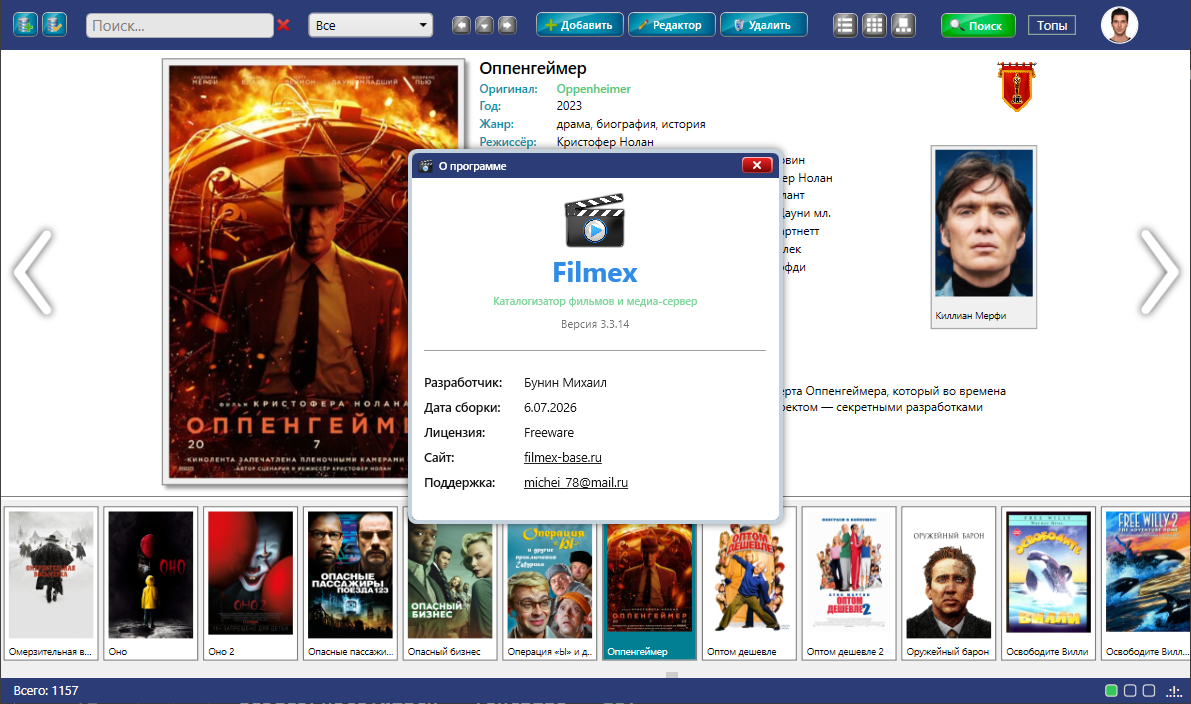Open the 'Все' category filter dropdown
The image size is (1191, 704).
click(371, 25)
